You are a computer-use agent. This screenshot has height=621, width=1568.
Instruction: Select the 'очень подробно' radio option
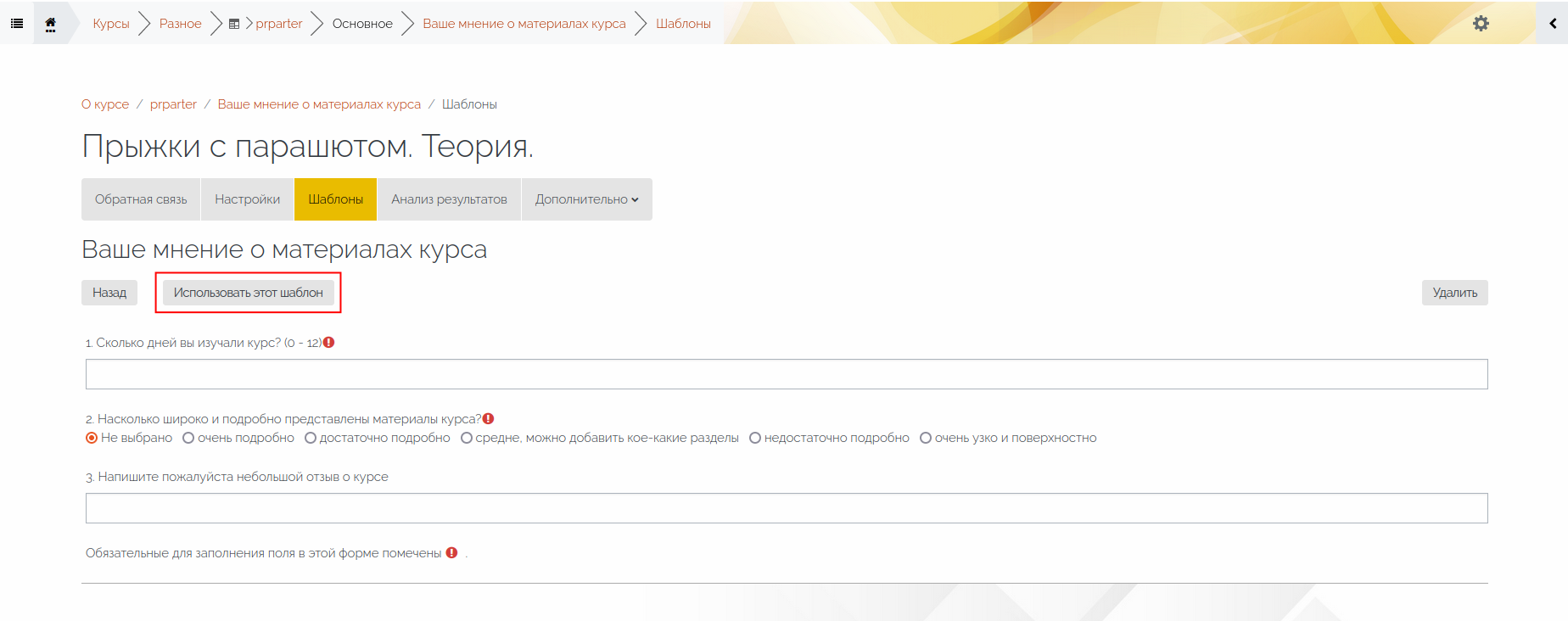(x=188, y=438)
